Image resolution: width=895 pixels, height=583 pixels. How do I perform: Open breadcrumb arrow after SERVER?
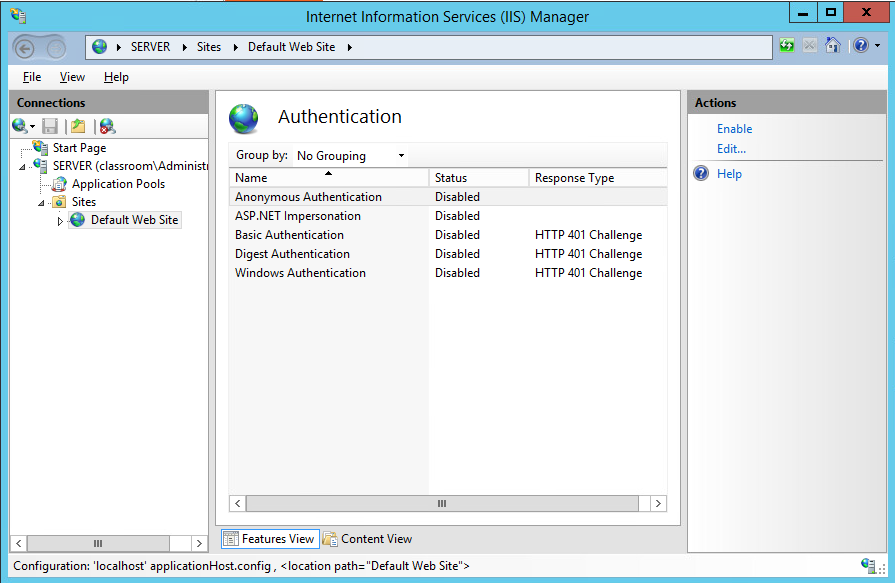click(185, 47)
